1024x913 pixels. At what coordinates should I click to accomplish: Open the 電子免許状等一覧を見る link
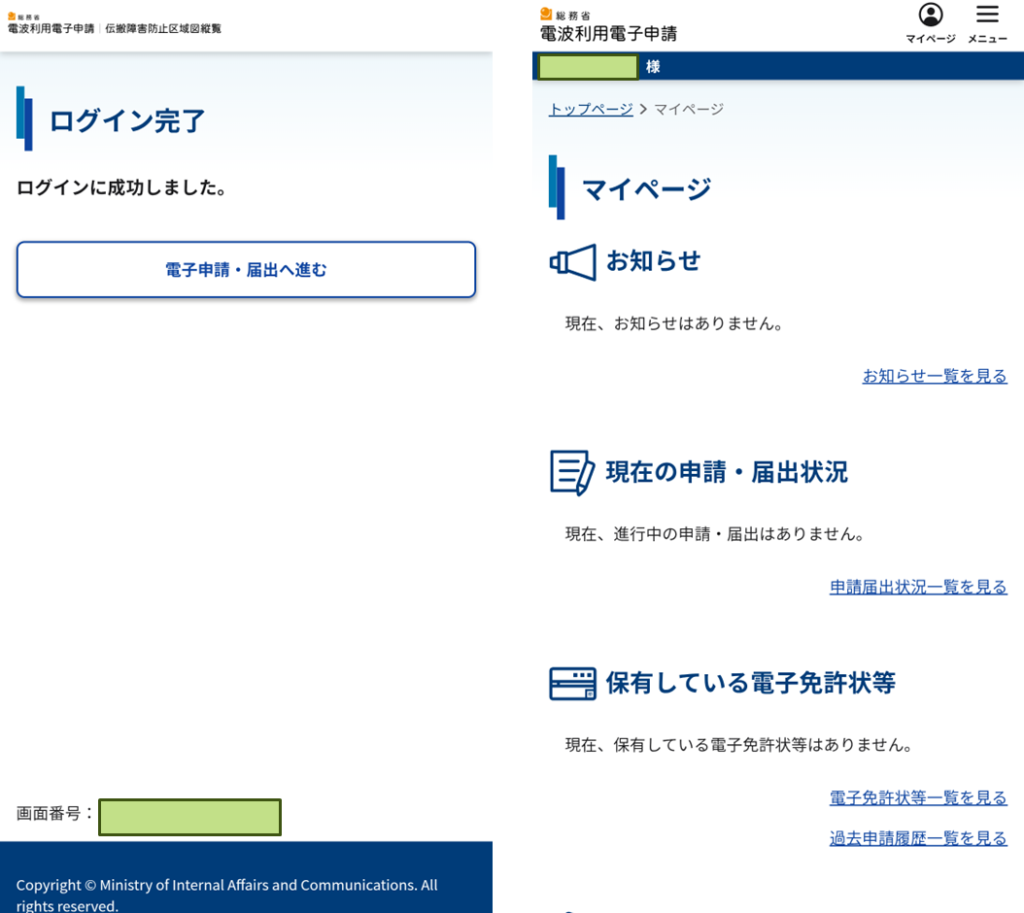pos(918,797)
